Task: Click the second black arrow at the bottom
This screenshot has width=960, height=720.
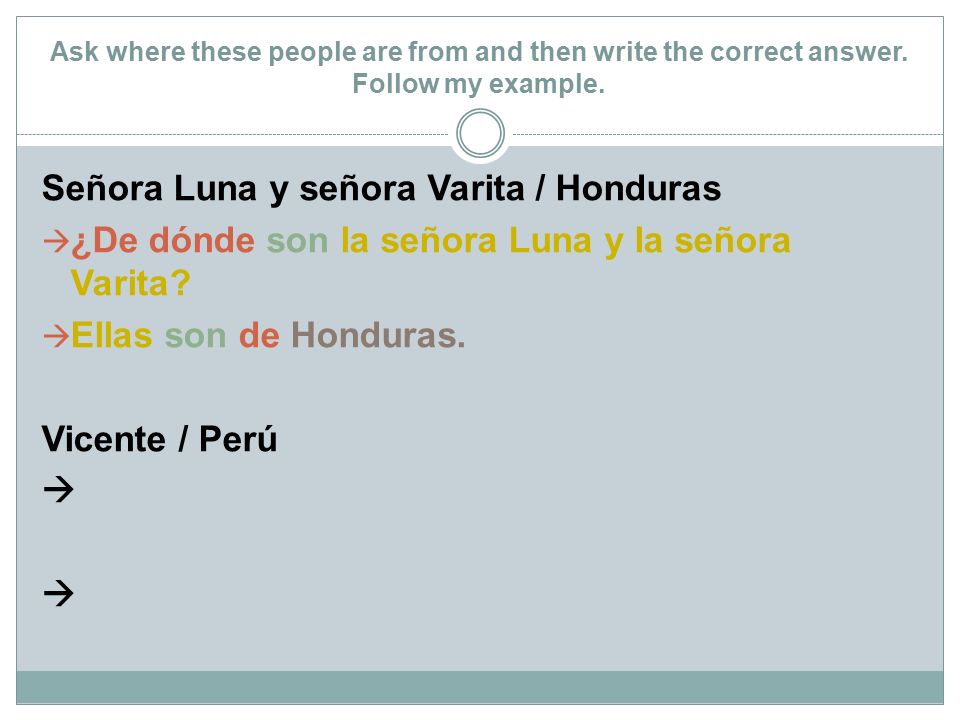Action: coord(59,593)
